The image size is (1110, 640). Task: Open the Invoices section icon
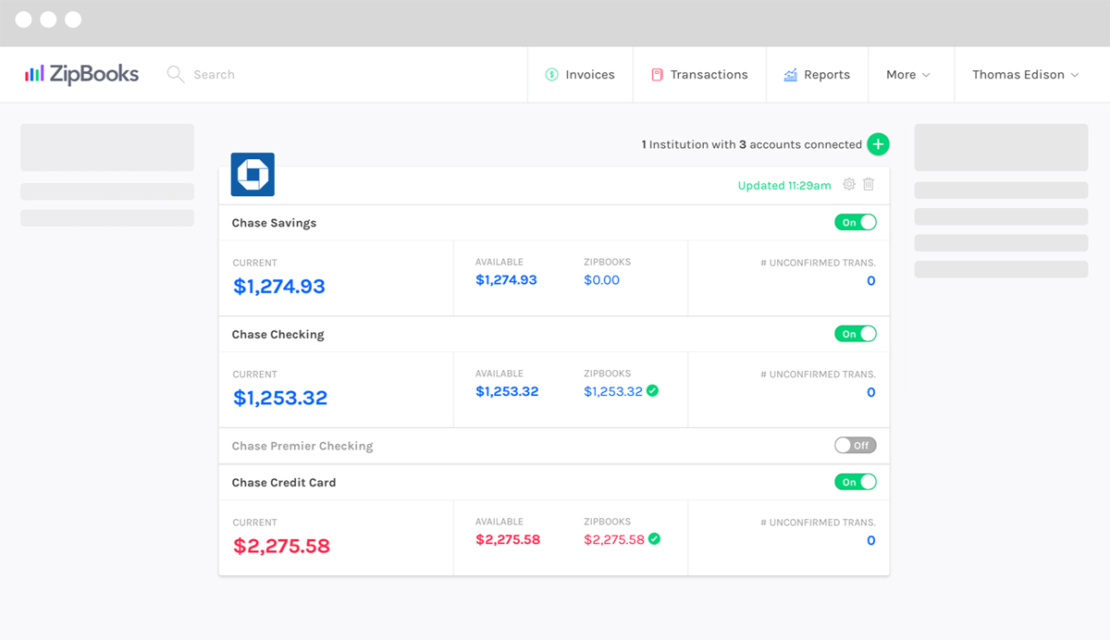pos(551,73)
